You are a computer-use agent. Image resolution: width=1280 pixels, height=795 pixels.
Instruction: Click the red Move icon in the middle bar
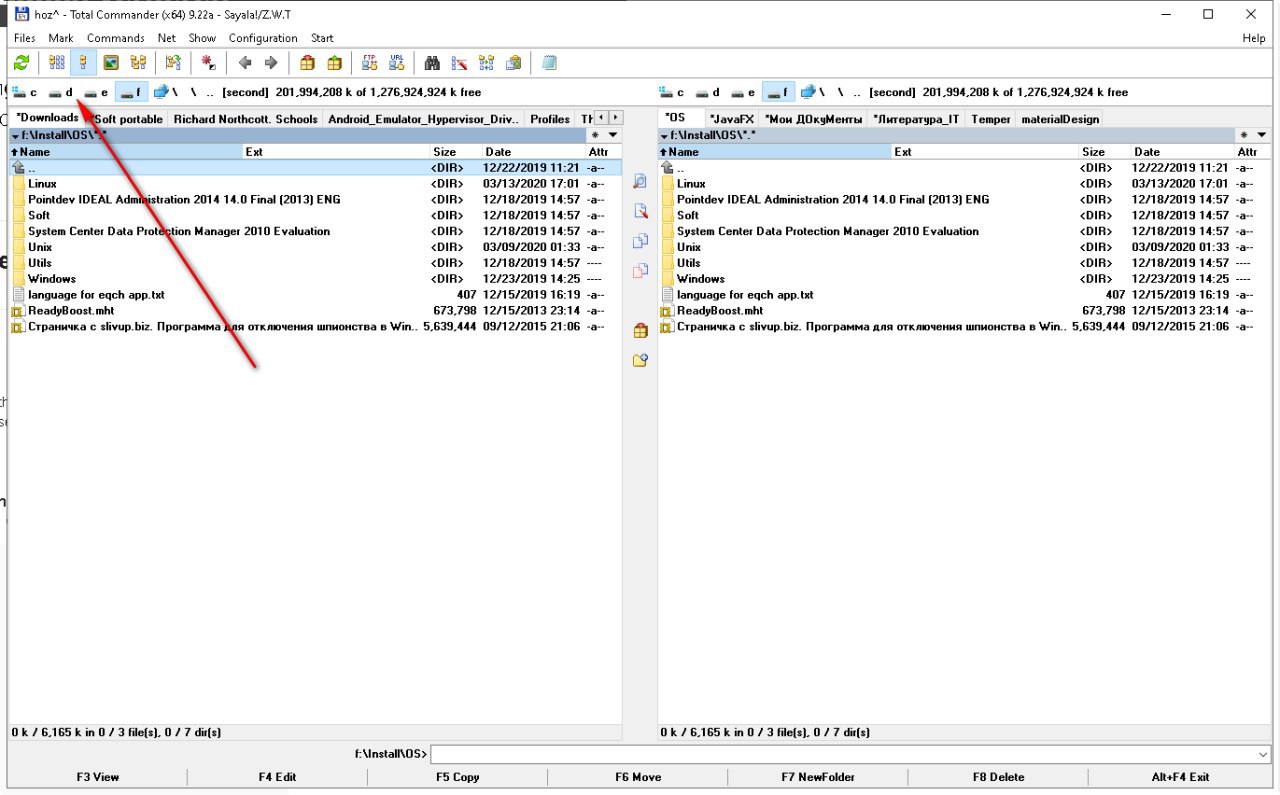[x=640, y=271]
